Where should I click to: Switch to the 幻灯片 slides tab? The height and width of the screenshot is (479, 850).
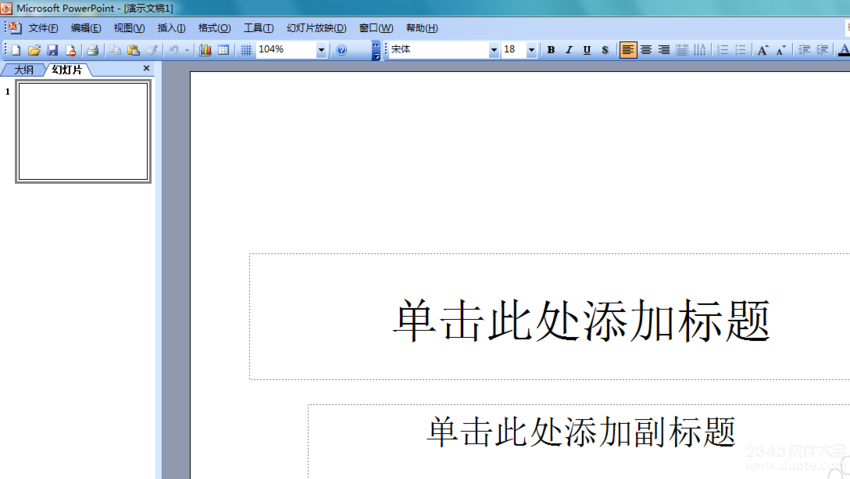67,70
